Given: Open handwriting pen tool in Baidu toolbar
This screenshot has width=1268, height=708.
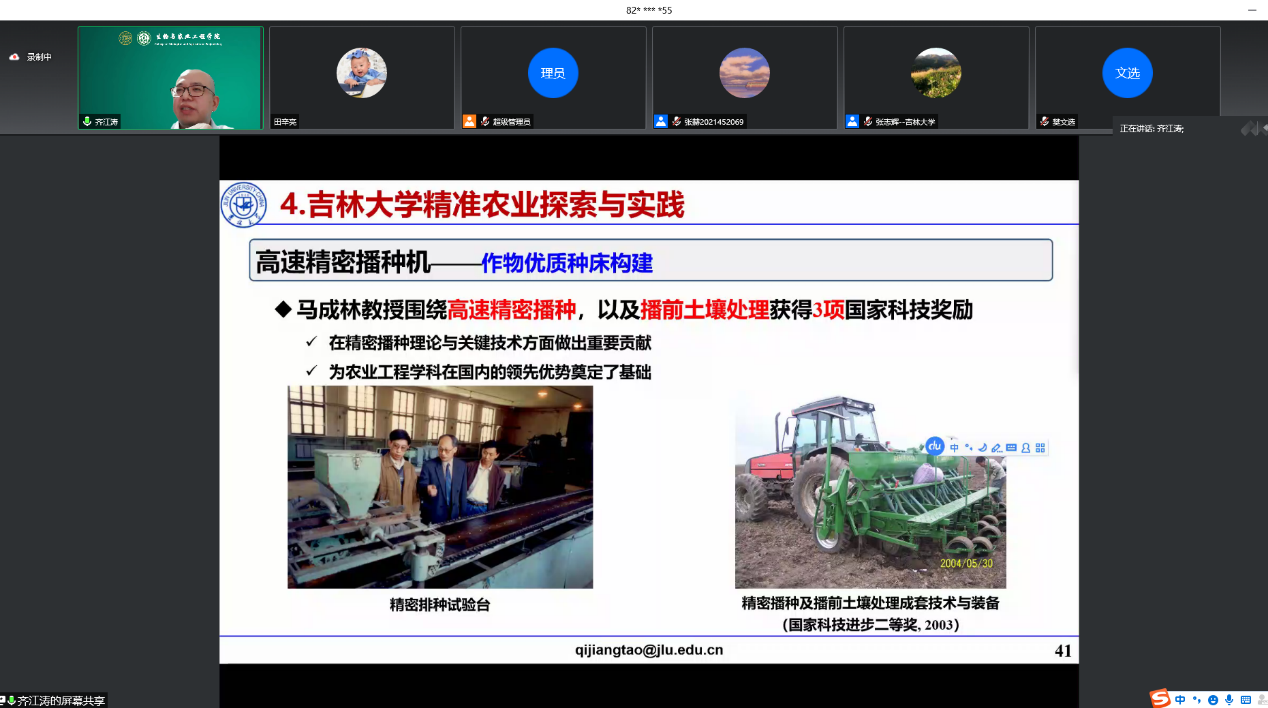Looking at the screenshot, I should coord(996,448).
